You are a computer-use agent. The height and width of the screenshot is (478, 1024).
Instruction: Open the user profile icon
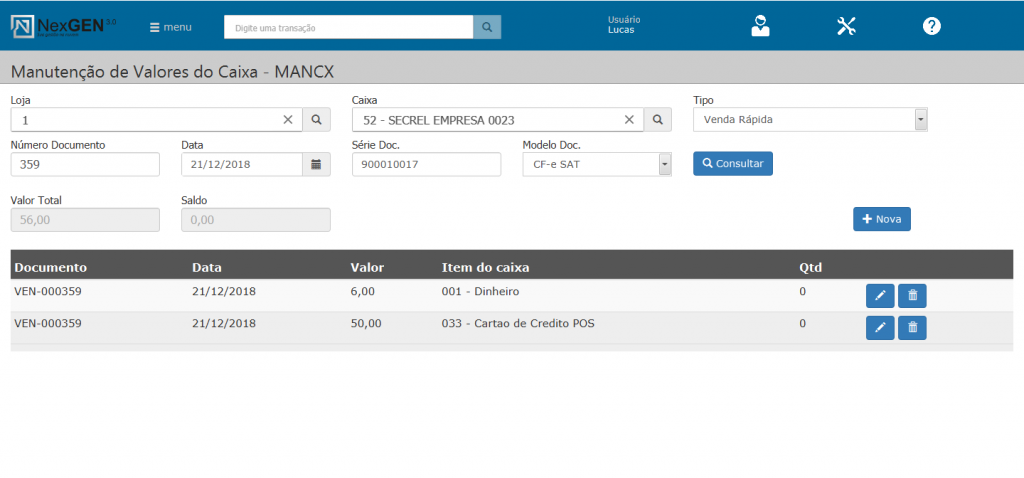[x=761, y=27]
